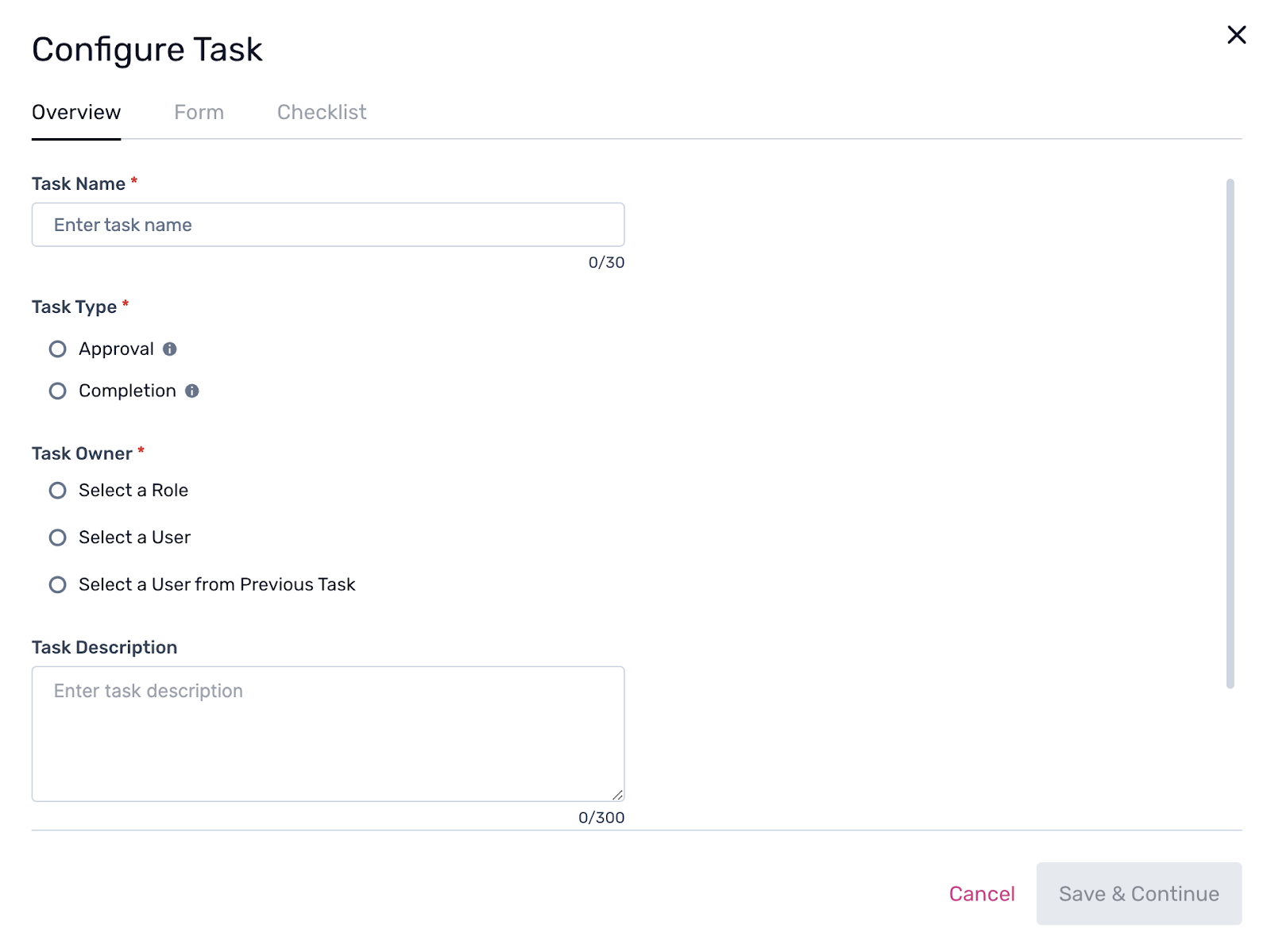This screenshot has height=952, width=1271.
Task: Click into the task description textarea
Action: [328, 734]
